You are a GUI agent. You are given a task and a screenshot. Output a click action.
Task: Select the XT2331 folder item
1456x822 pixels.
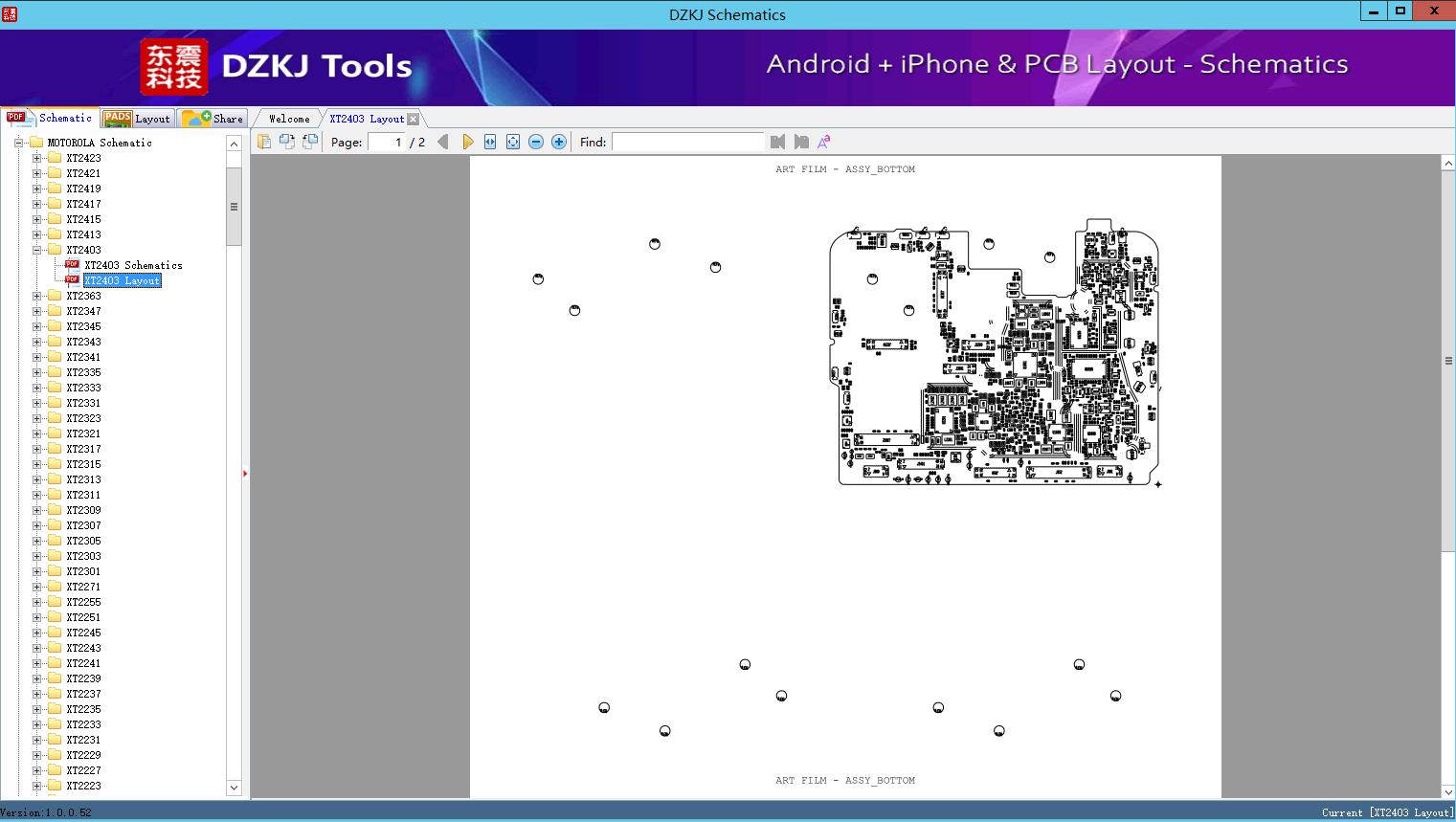pyautogui.click(x=83, y=403)
